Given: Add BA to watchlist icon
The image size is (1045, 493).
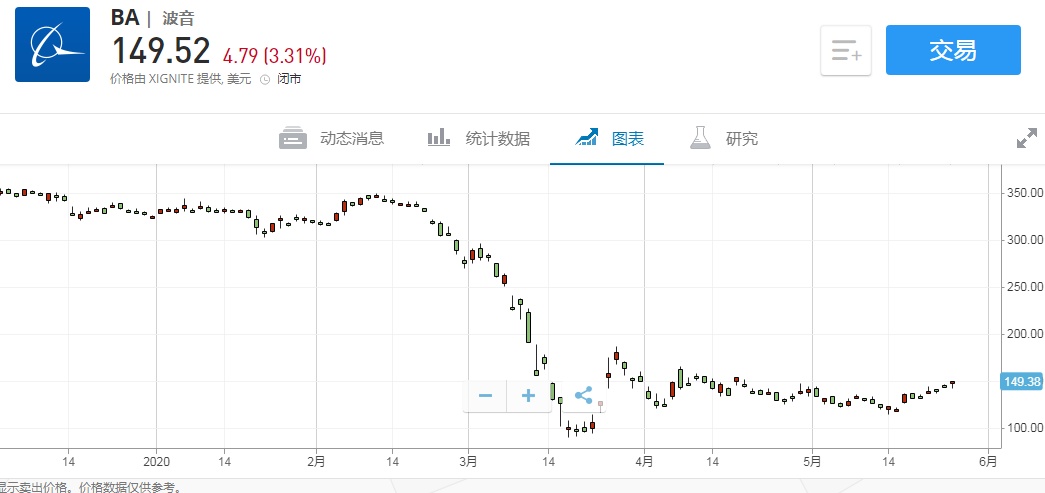Looking at the screenshot, I should 846,51.
